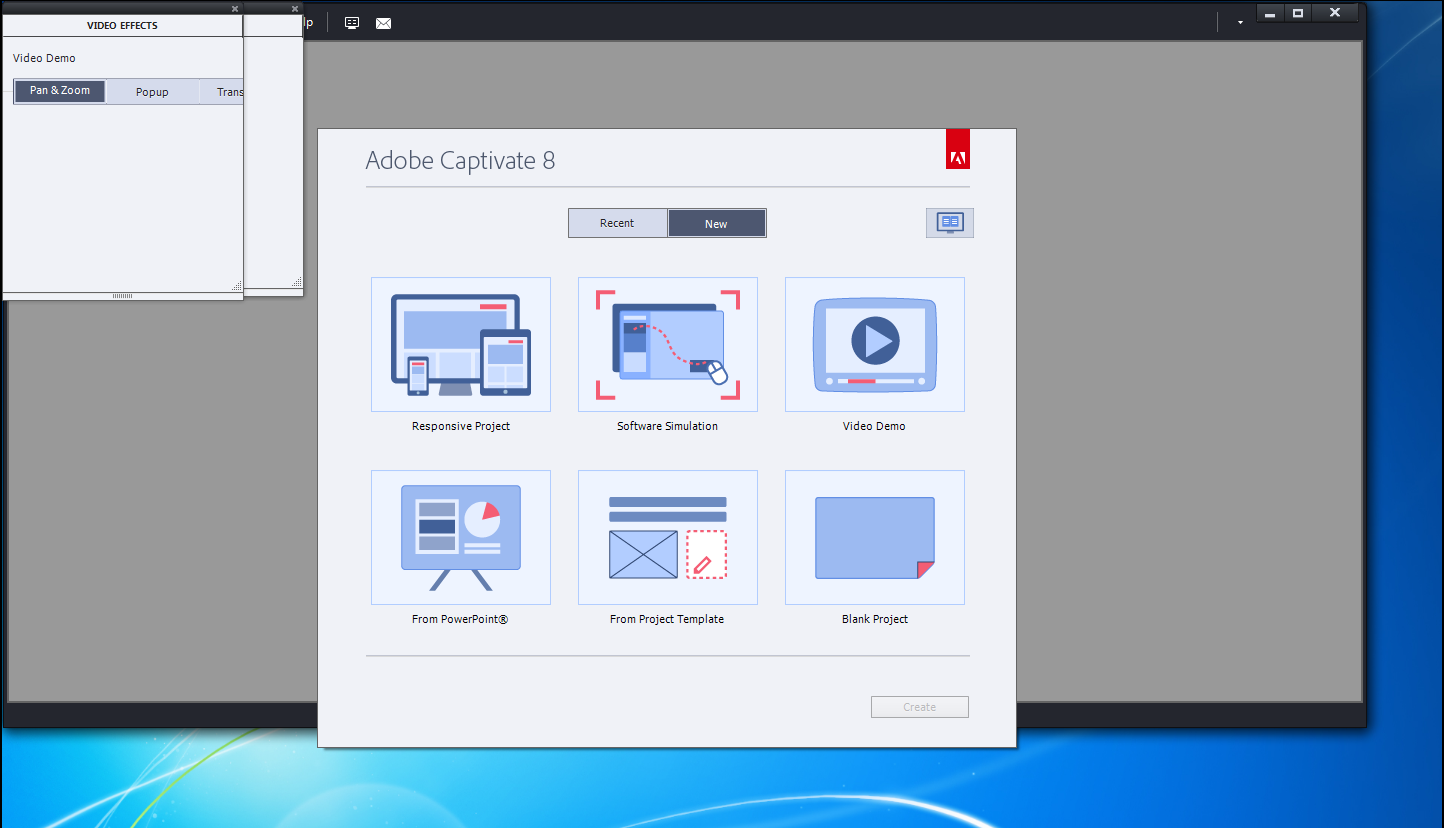Click the email feedback envelope icon
The image size is (1444, 828).
(383, 22)
